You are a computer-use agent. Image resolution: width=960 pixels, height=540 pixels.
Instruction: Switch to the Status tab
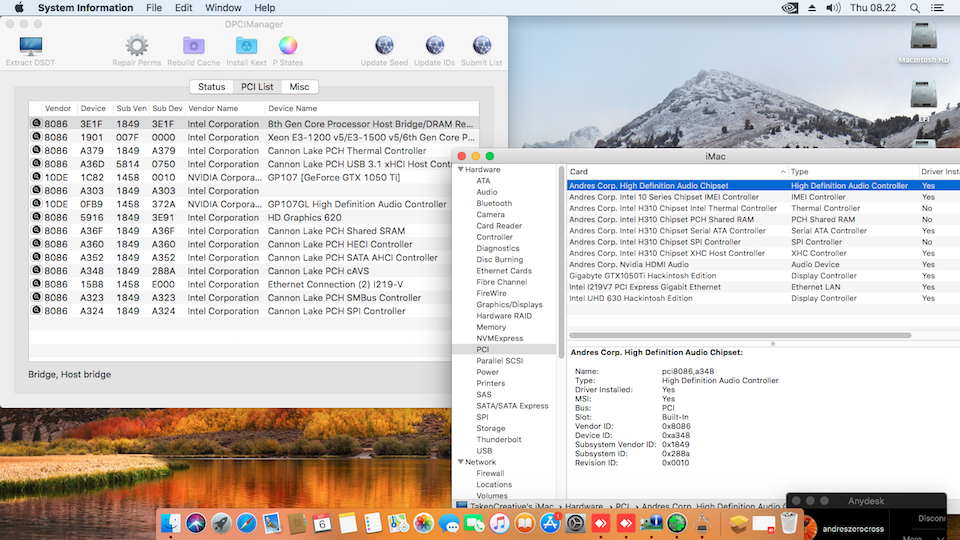pyautogui.click(x=211, y=87)
